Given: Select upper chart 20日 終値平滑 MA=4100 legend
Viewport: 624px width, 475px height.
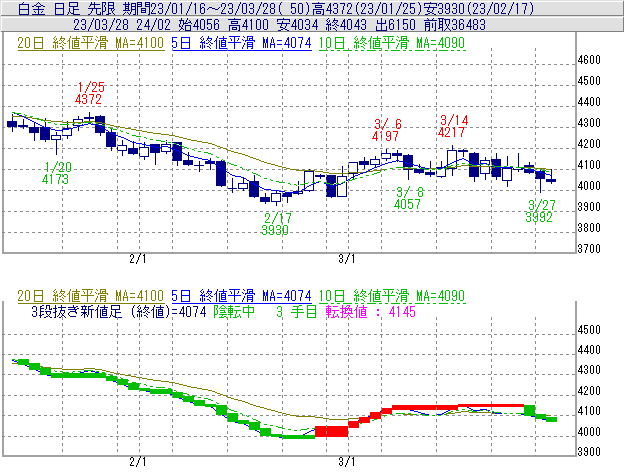Looking at the screenshot, I should click(90, 43).
